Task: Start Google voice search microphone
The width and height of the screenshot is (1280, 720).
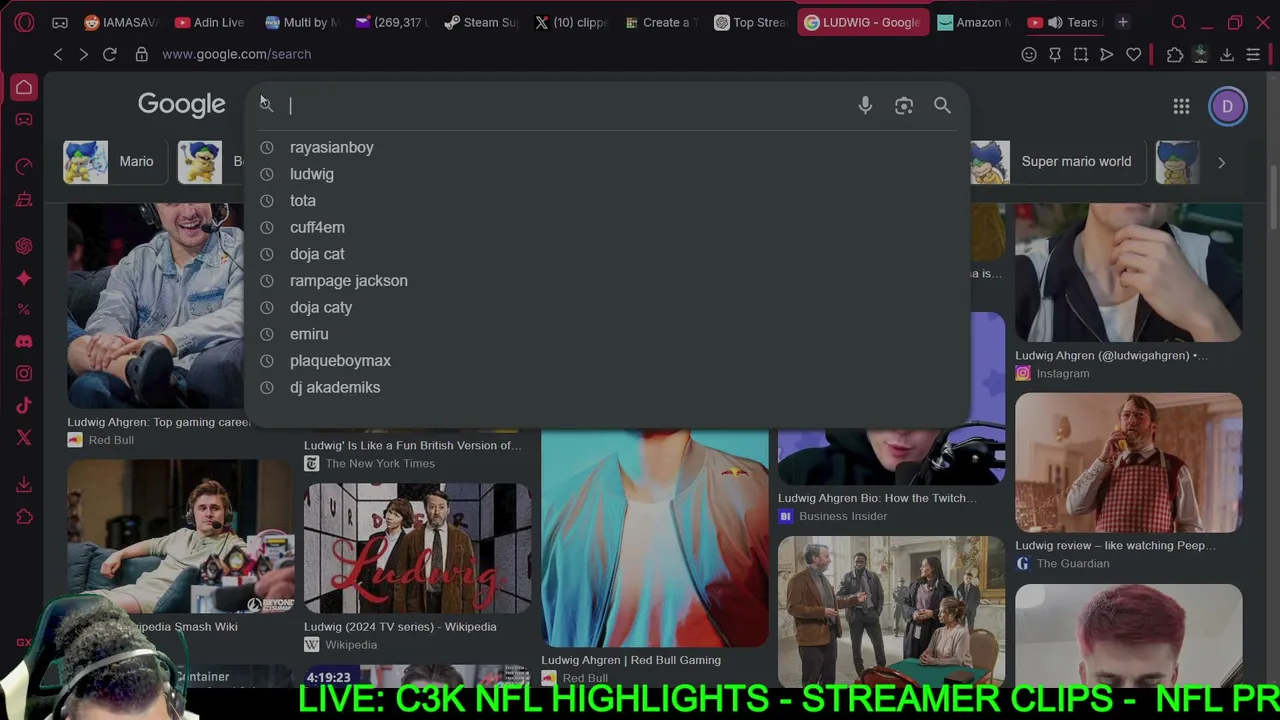Action: tap(866, 105)
